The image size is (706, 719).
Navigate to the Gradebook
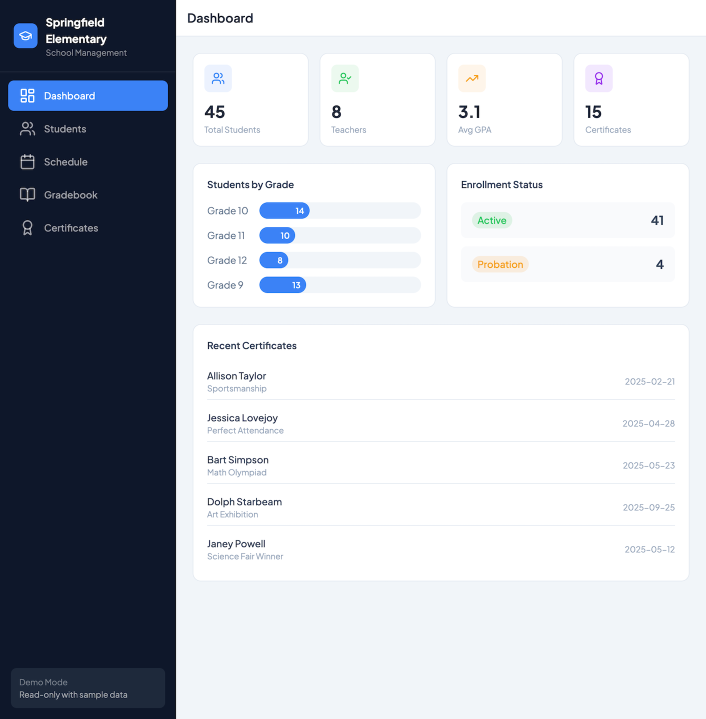88,195
